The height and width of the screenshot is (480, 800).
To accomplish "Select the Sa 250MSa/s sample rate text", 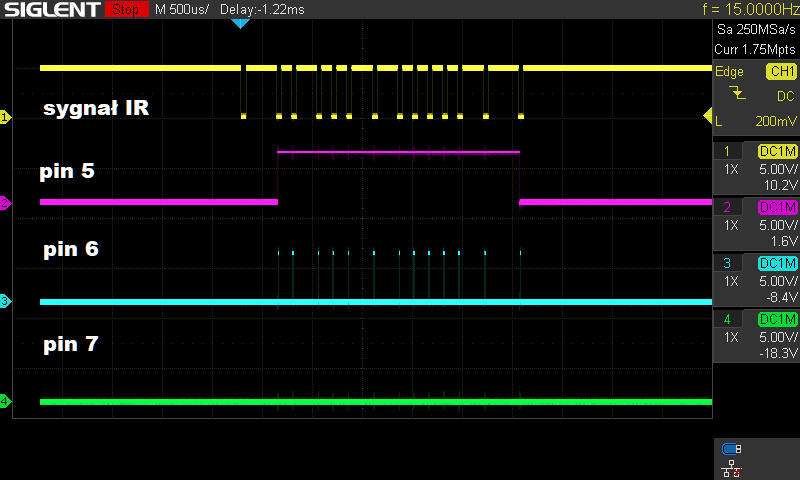I will [x=756, y=30].
